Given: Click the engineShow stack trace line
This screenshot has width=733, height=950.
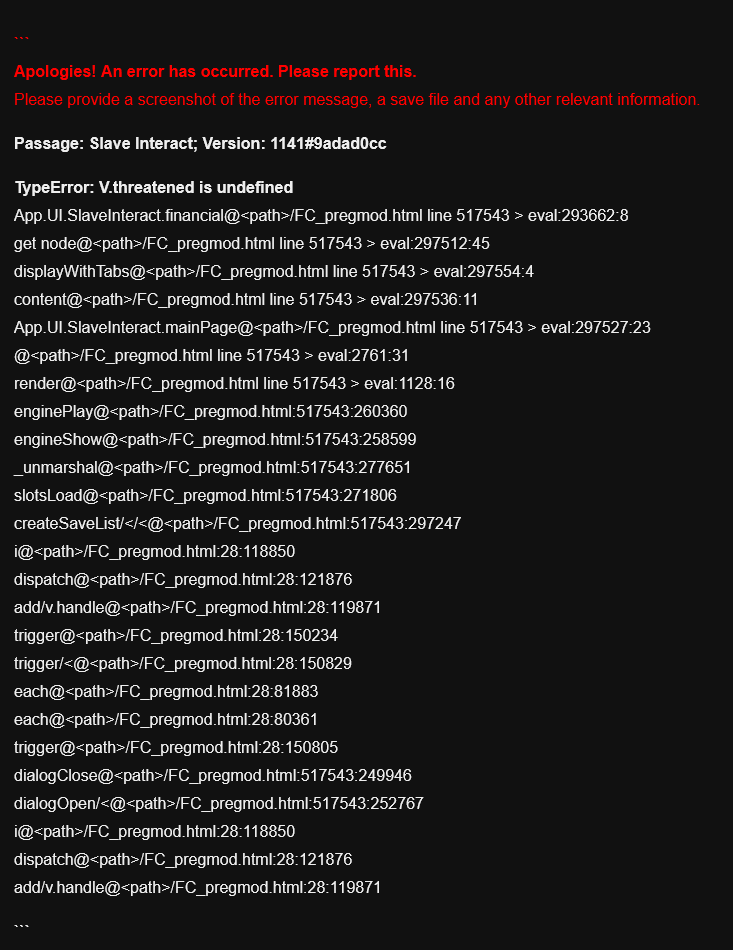Looking at the screenshot, I should click(215, 440).
